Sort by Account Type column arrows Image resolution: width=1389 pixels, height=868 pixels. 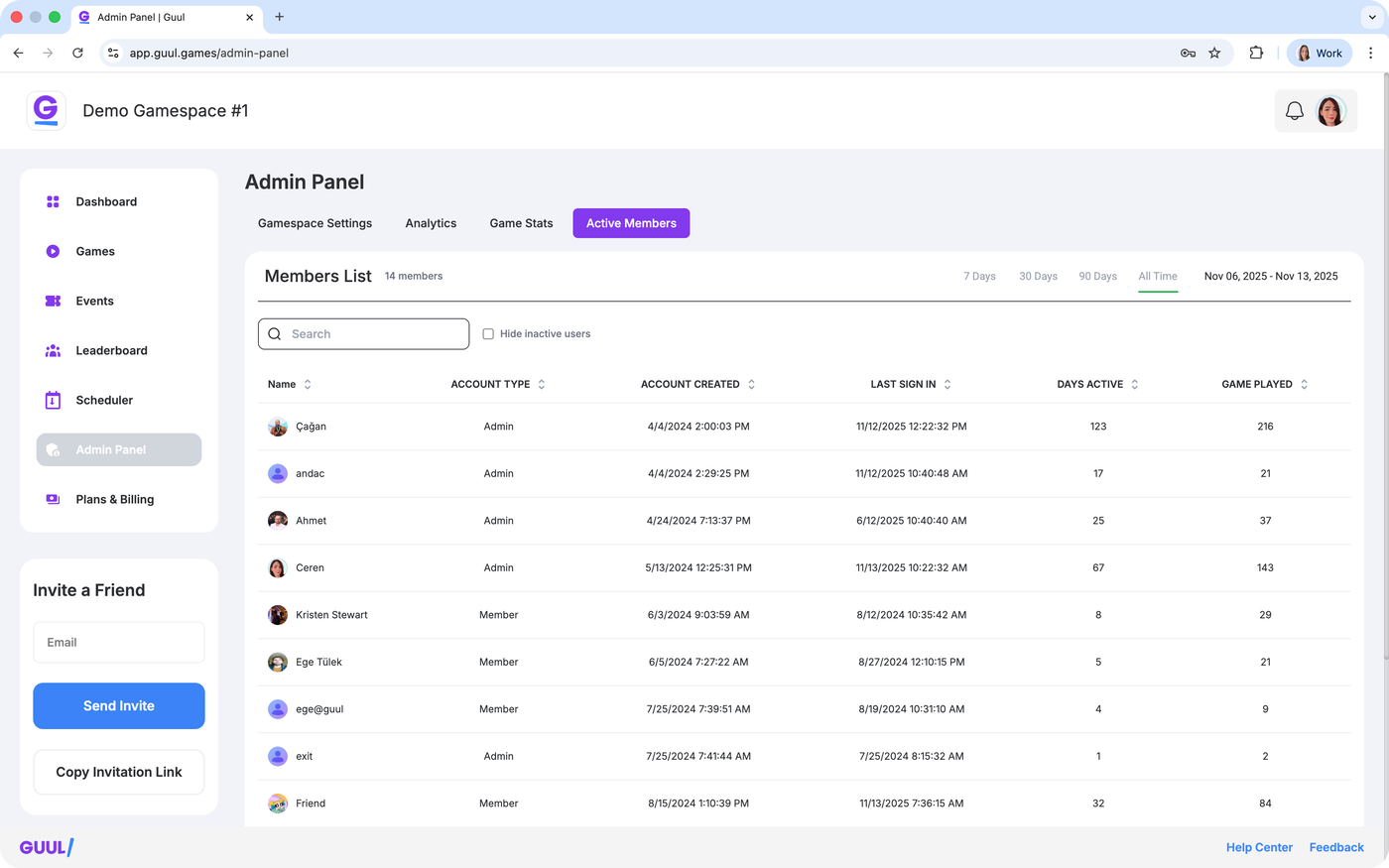[542, 385]
